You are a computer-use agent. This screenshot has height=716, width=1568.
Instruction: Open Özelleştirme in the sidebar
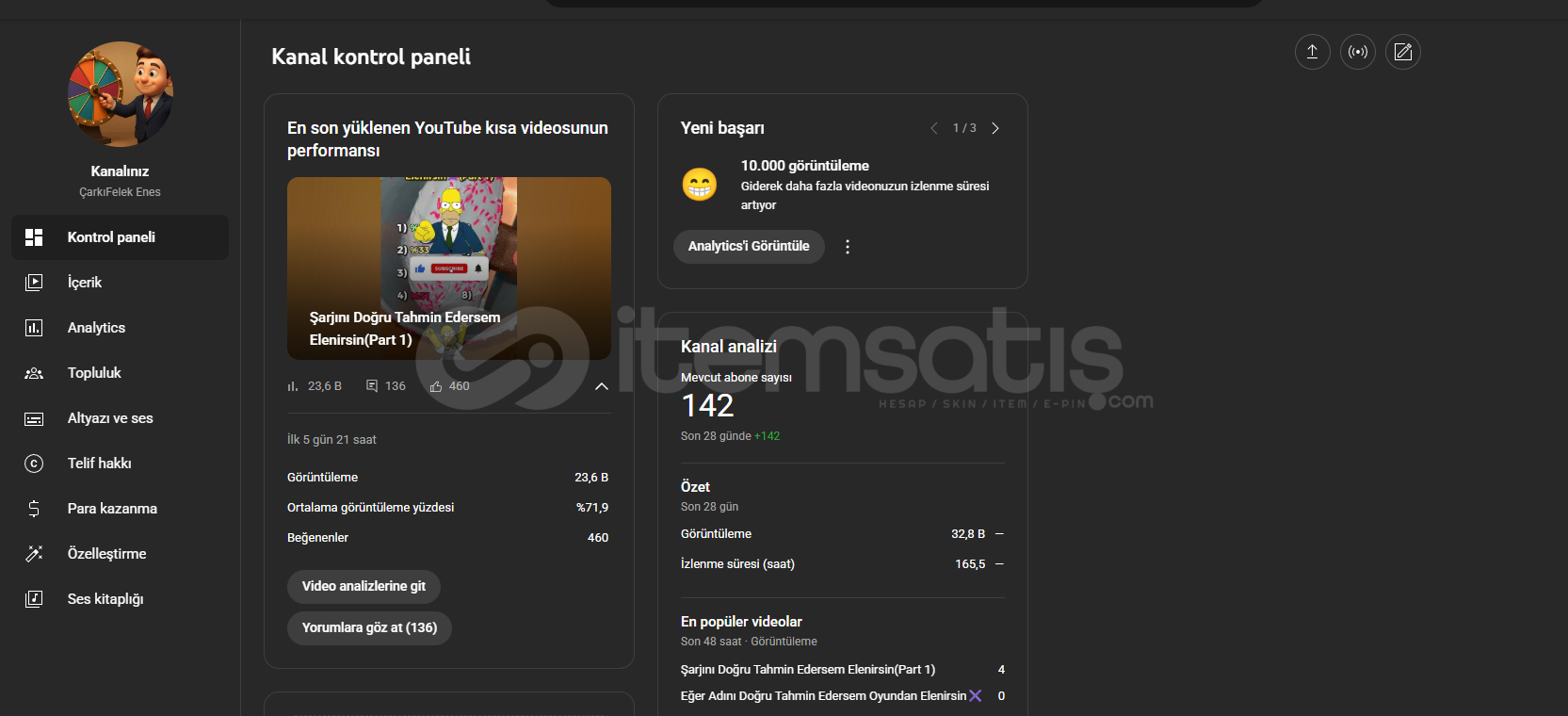[106, 554]
